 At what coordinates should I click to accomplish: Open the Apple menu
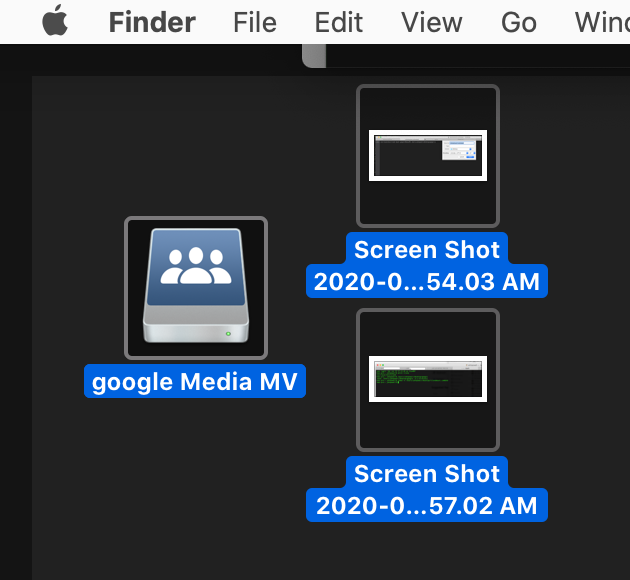tap(55, 21)
